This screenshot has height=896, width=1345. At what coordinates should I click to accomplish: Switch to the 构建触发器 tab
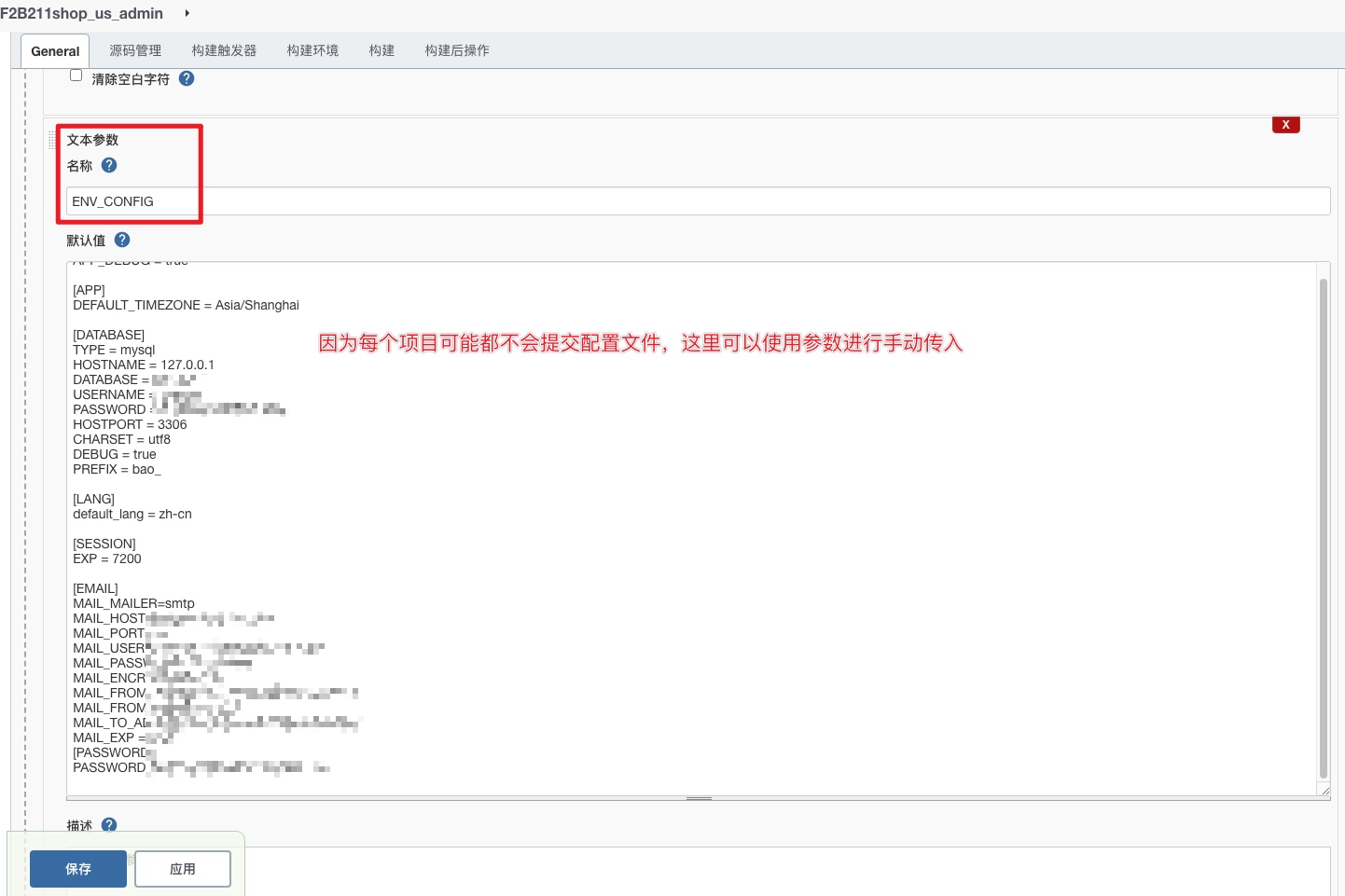(x=224, y=50)
